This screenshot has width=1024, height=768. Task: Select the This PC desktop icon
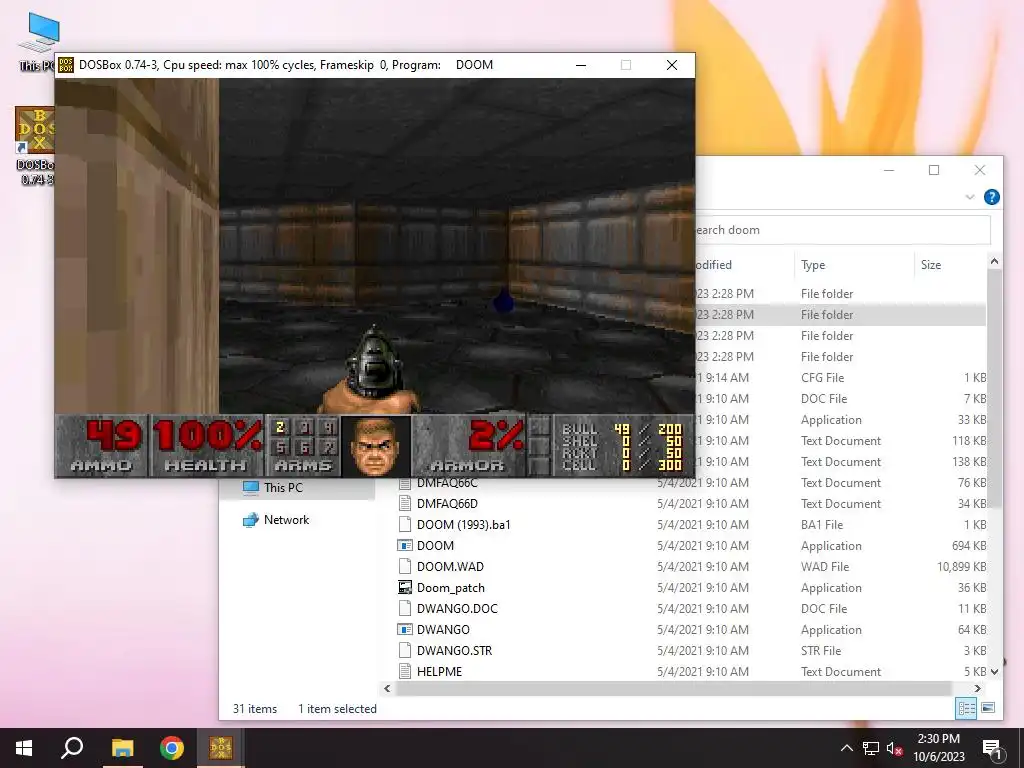[39, 42]
